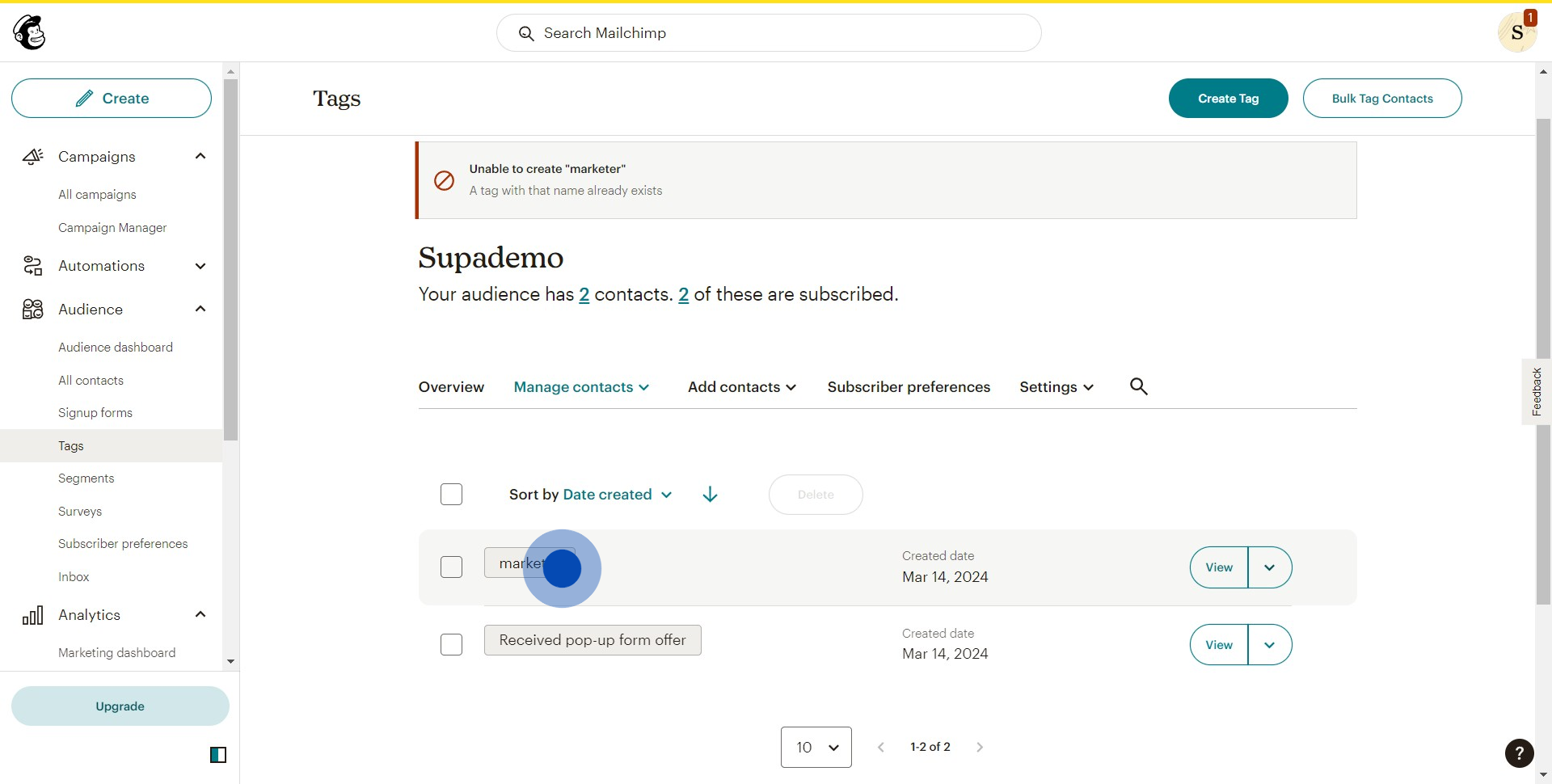Open audience search magnifier icon
Viewport: 1552px width, 784px height.
[x=1139, y=386]
